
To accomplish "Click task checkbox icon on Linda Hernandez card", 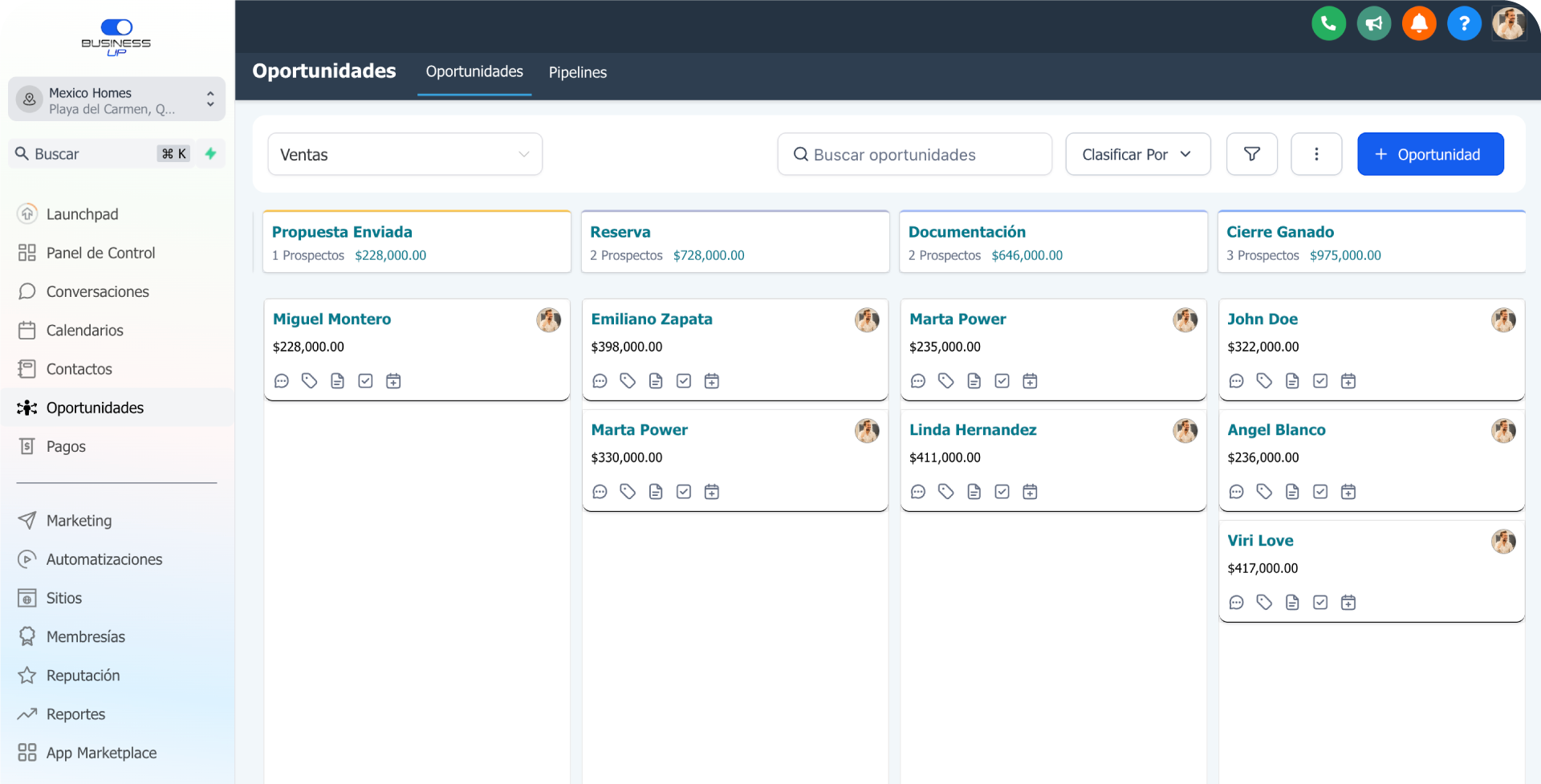I will tap(1002, 492).
